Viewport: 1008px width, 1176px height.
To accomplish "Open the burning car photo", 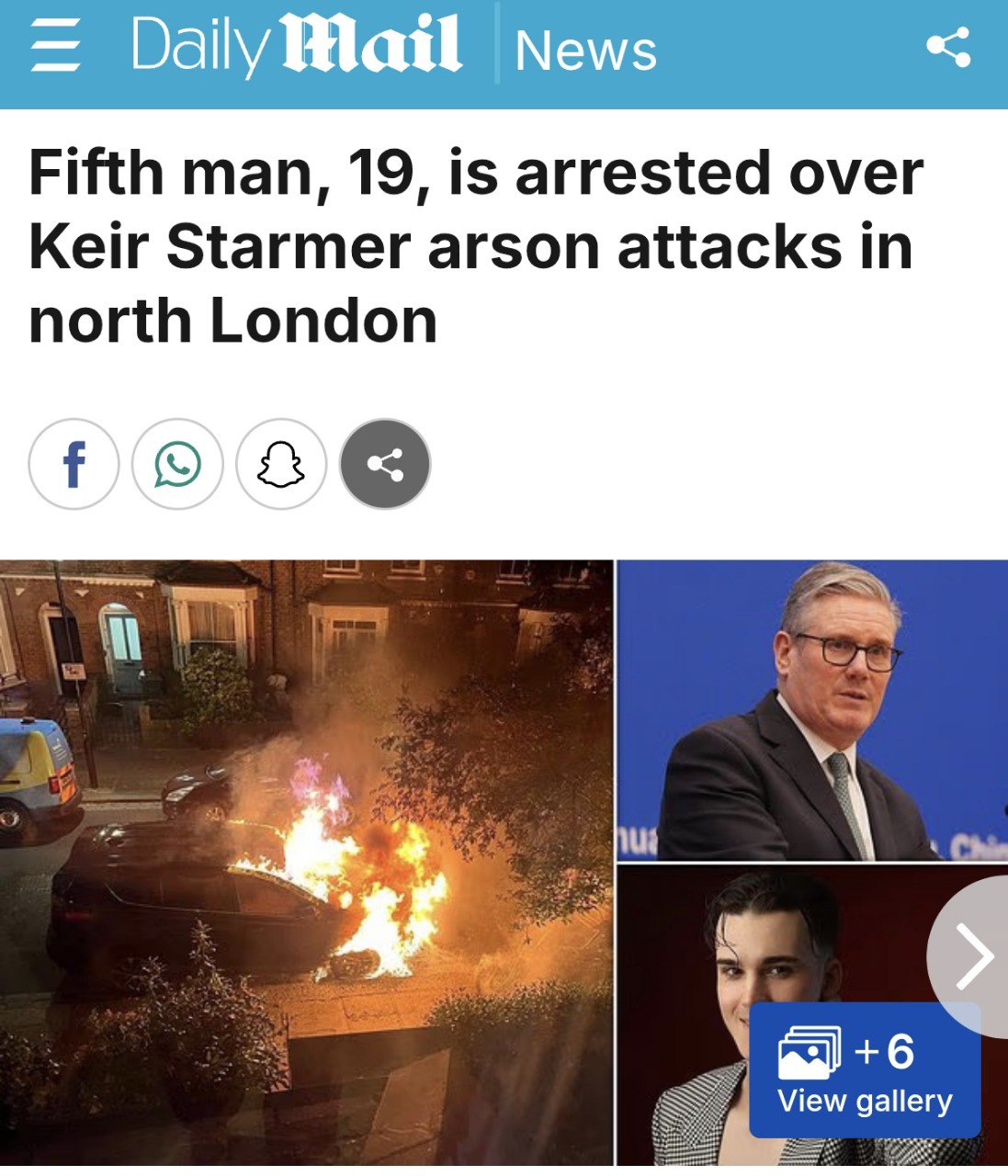I will click(x=306, y=863).
